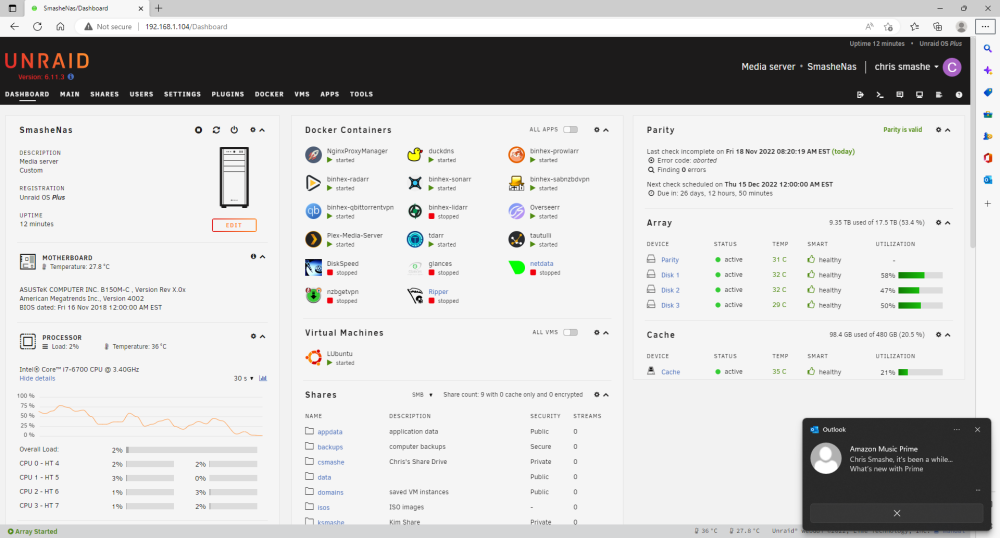The image size is (1000, 538).
Task: Collapse the Processor section
Action: pos(262,337)
